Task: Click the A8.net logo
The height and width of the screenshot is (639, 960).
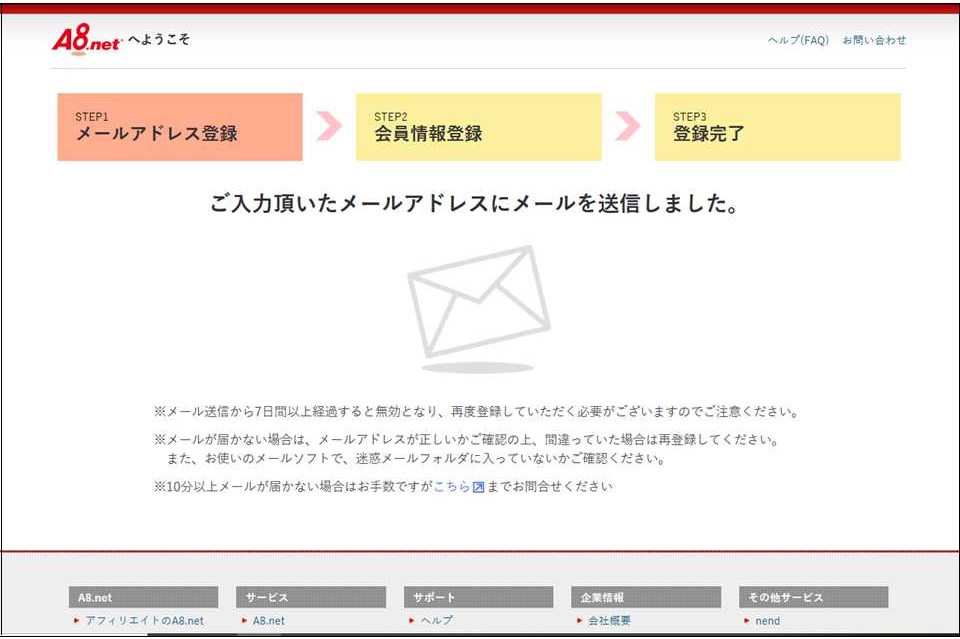Action: [x=87, y=40]
